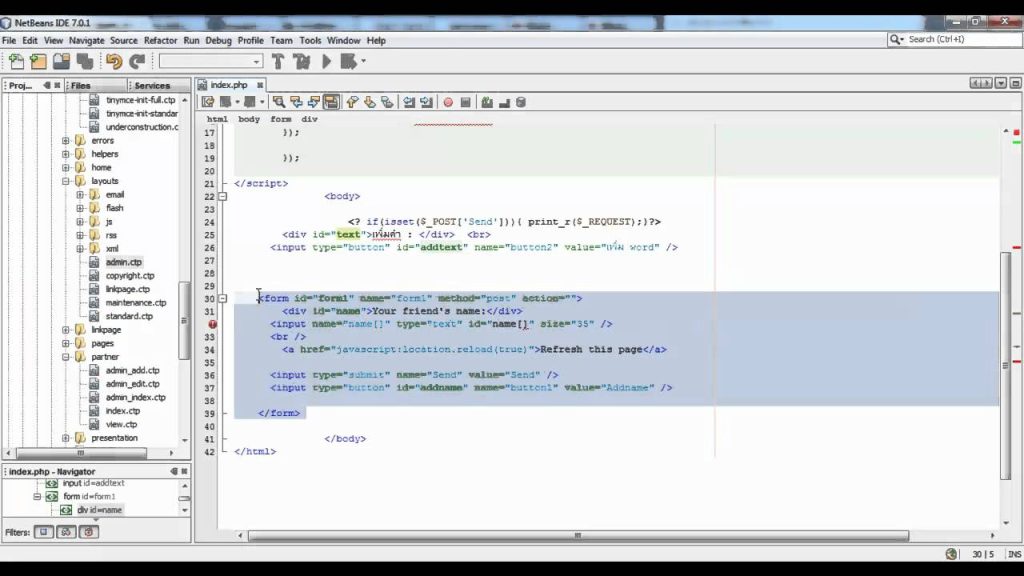
Task: Click the New File toolbar icon
Action: tap(16, 61)
